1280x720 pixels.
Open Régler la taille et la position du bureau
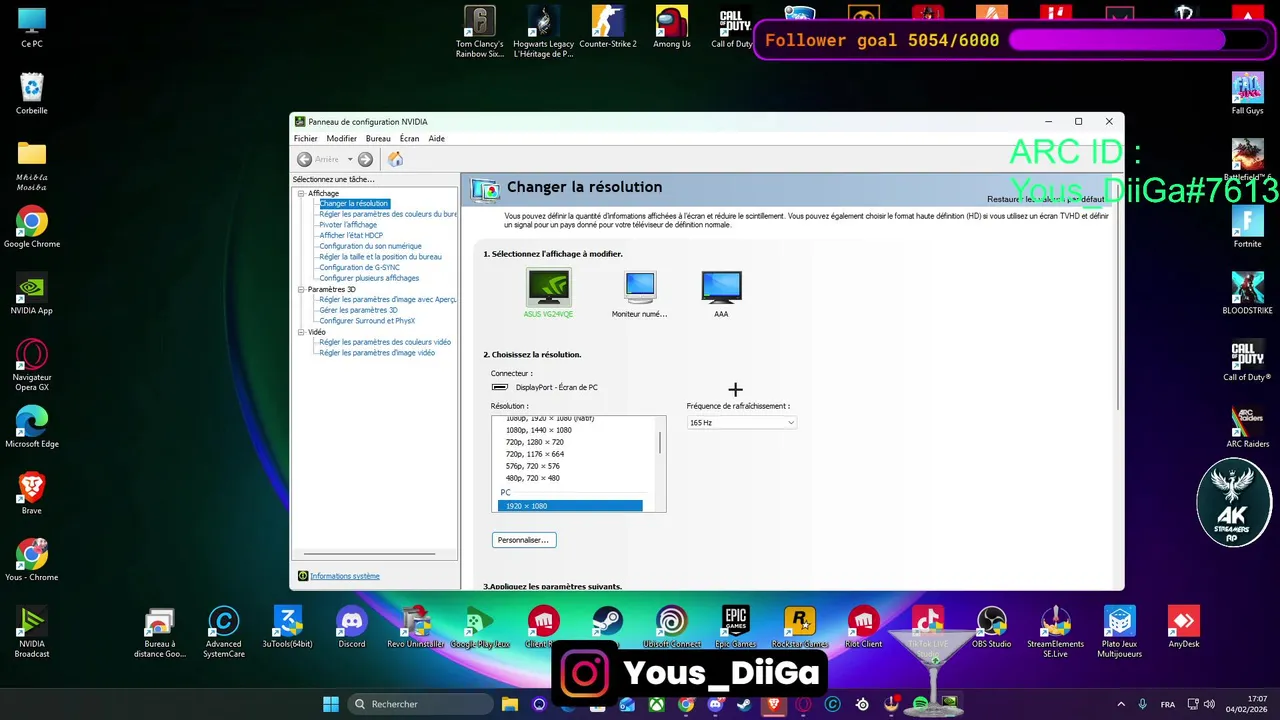[x=380, y=257]
